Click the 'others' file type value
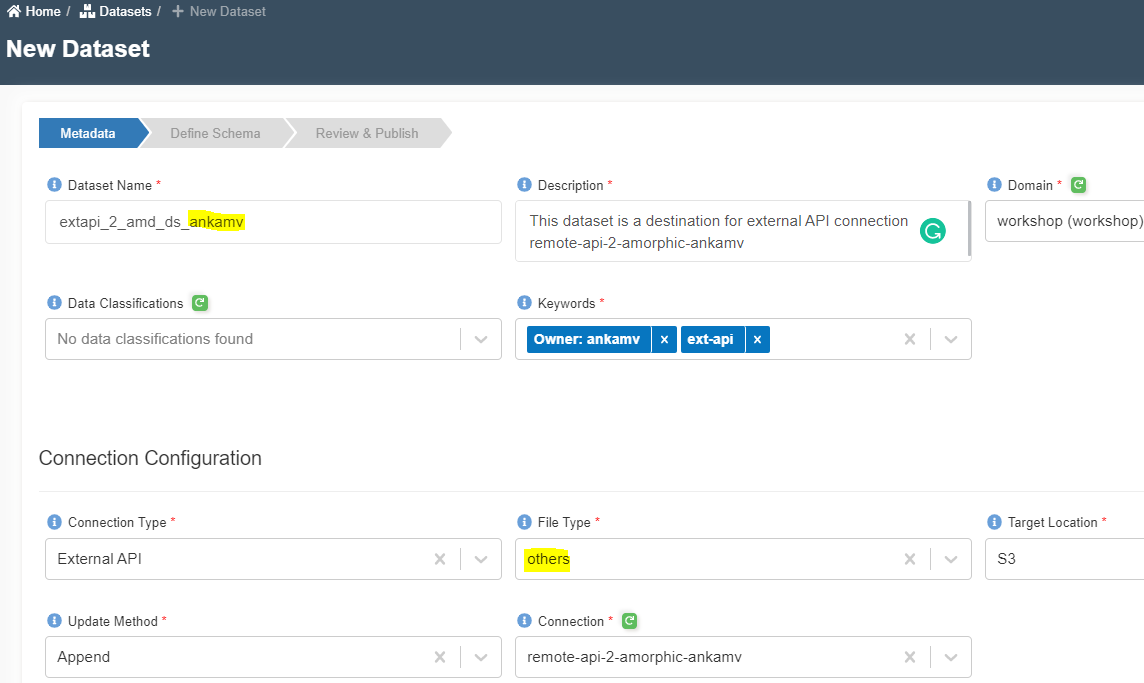The image size is (1144, 683). pyautogui.click(x=549, y=559)
